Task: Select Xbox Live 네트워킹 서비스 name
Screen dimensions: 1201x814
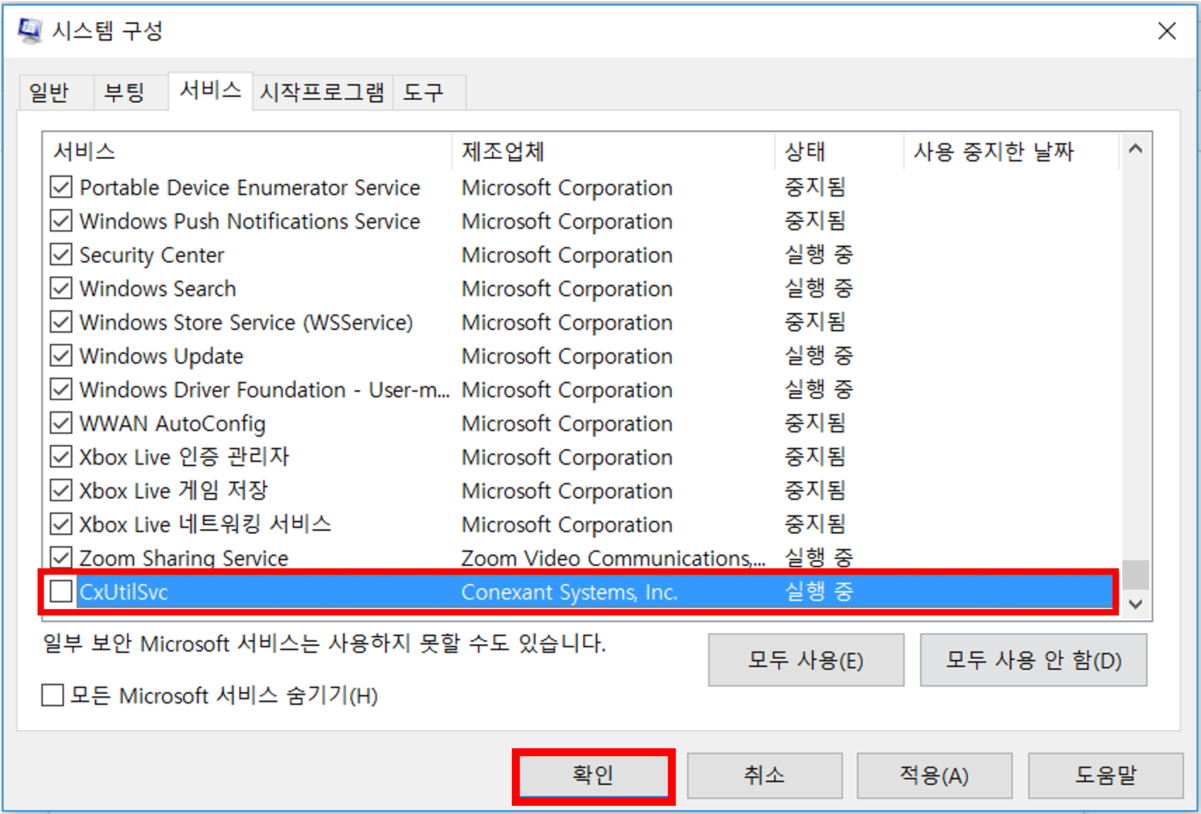Action: pos(205,525)
